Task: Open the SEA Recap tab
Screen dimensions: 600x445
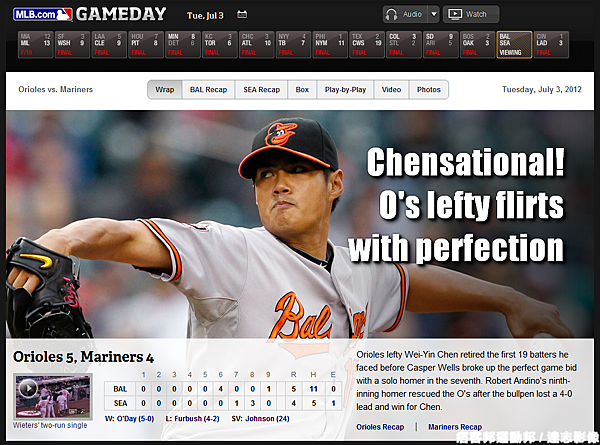Action: coord(261,90)
